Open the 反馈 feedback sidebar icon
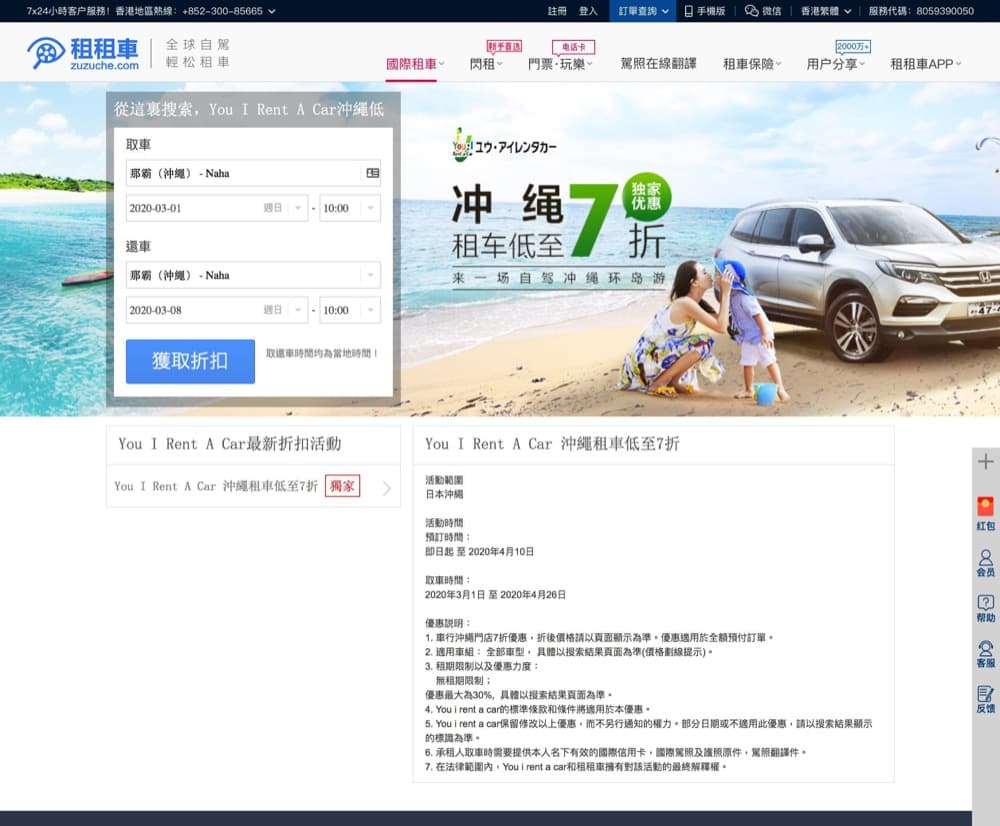The image size is (1000, 826). click(x=985, y=700)
